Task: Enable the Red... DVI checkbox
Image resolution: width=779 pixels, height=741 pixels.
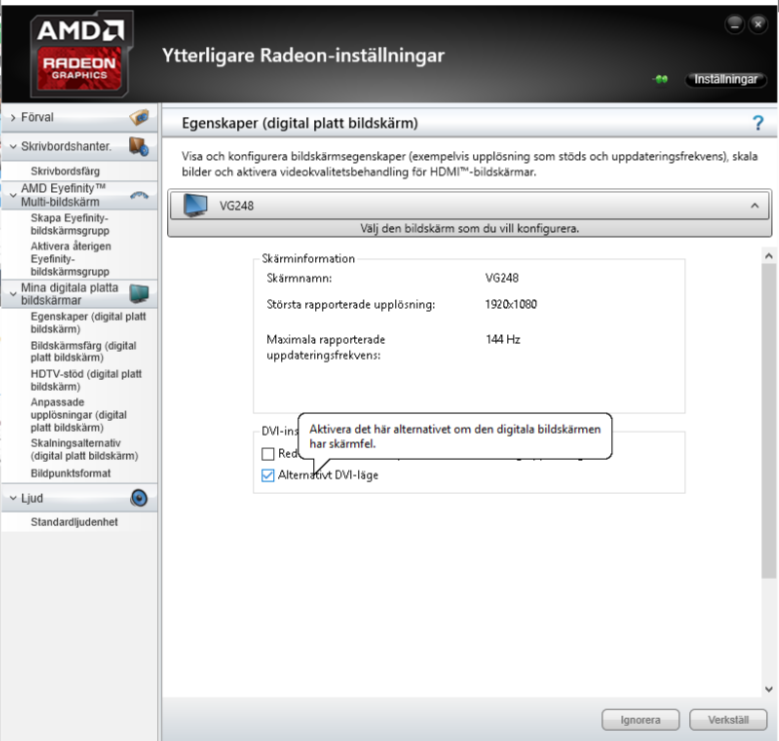Action: 268,453
